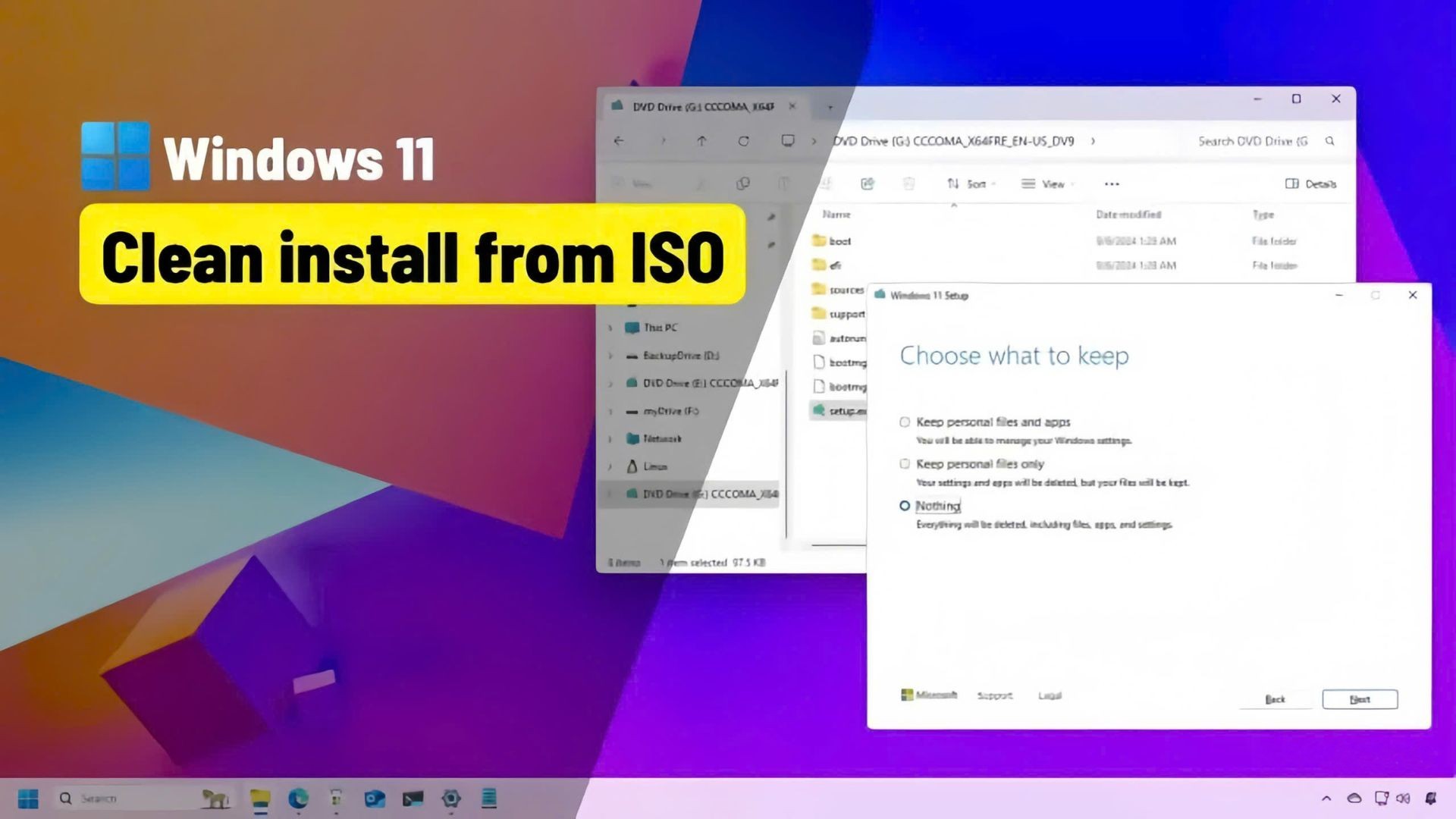The height and width of the screenshot is (819, 1456).
Task: Expand This PC in navigation pane
Action: tap(610, 328)
